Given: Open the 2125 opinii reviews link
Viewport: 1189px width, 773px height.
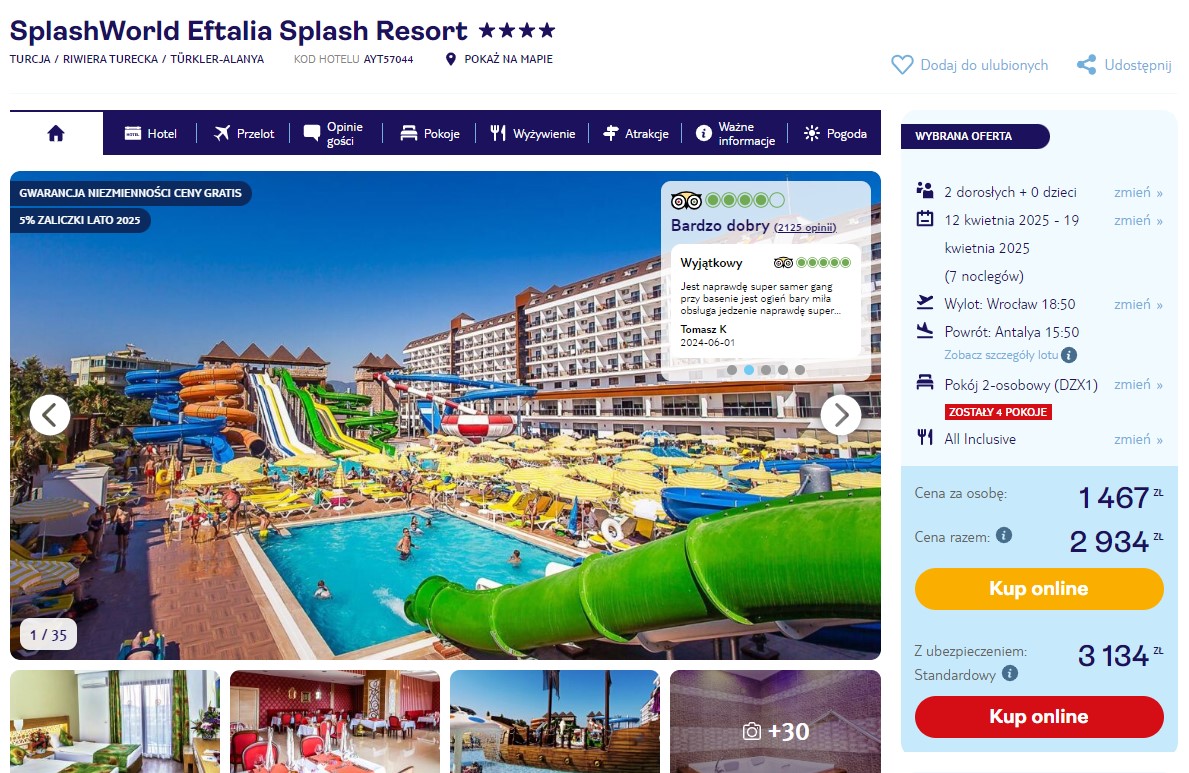Looking at the screenshot, I should [x=805, y=228].
